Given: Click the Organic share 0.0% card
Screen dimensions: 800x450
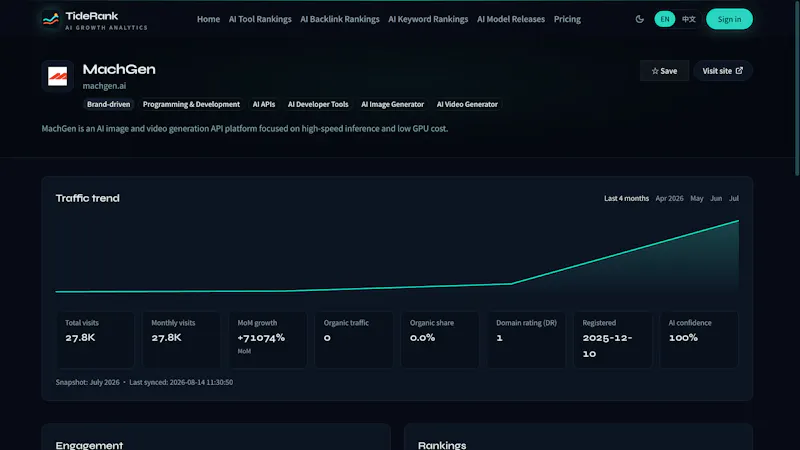Looking at the screenshot, I should click(440, 340).
